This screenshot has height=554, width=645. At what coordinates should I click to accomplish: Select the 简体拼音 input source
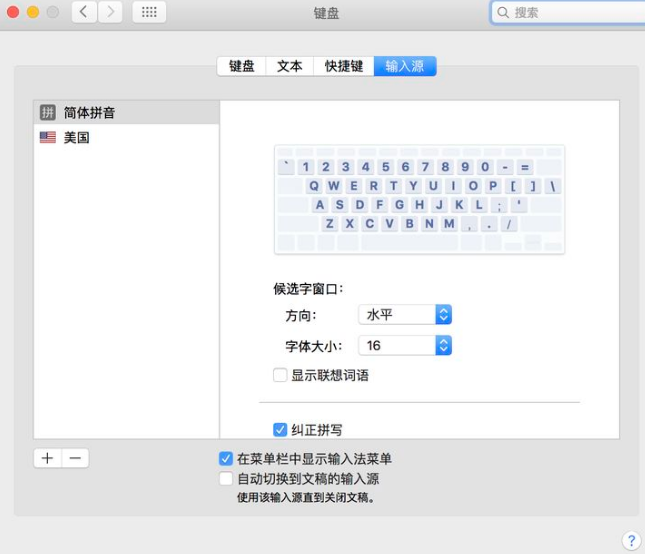coord(88,112)
